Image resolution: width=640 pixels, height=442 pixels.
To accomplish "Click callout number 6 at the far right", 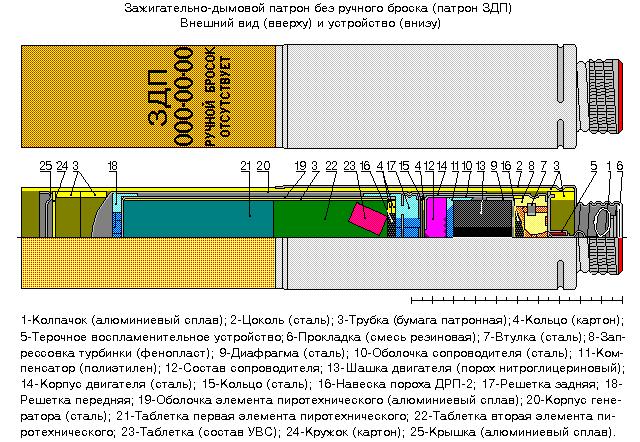I will (x=620, y=166).
